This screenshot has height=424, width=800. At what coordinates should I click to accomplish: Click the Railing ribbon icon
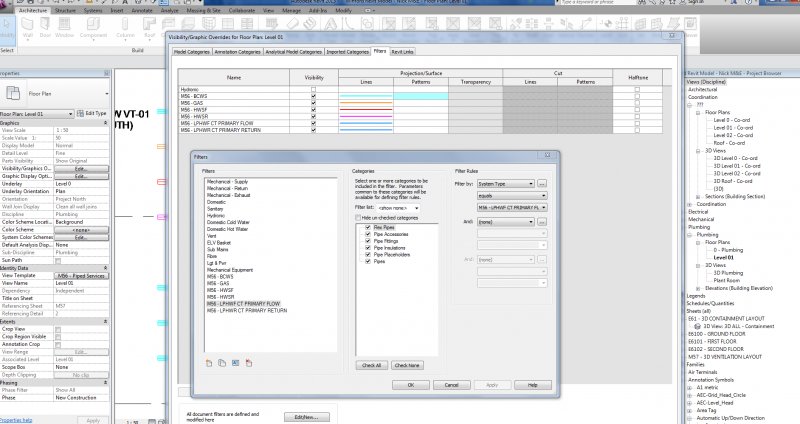click(272, 23)
